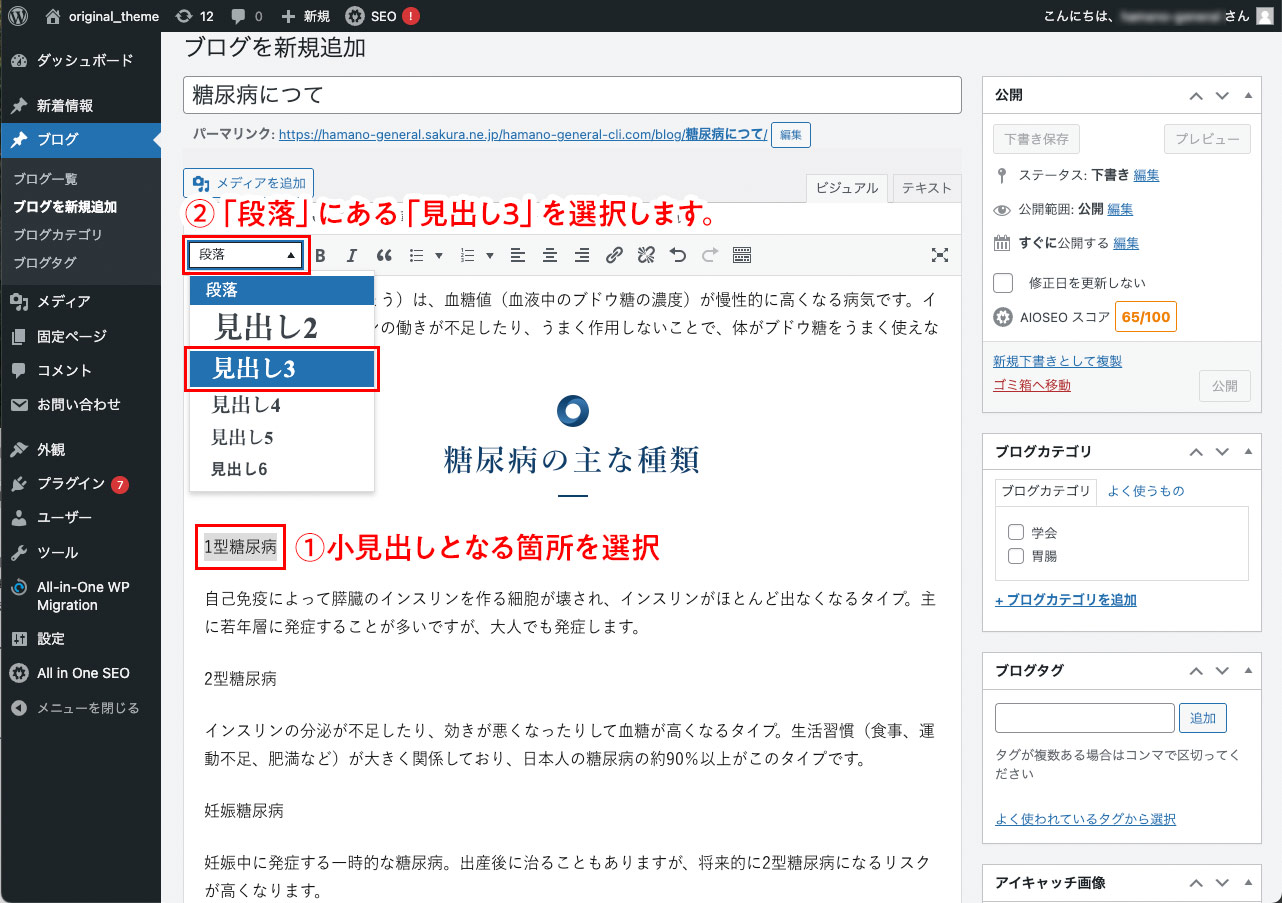Open the post permalink URL
Image resolution: width=1282 pixels, height=903 pixels.
523,134
